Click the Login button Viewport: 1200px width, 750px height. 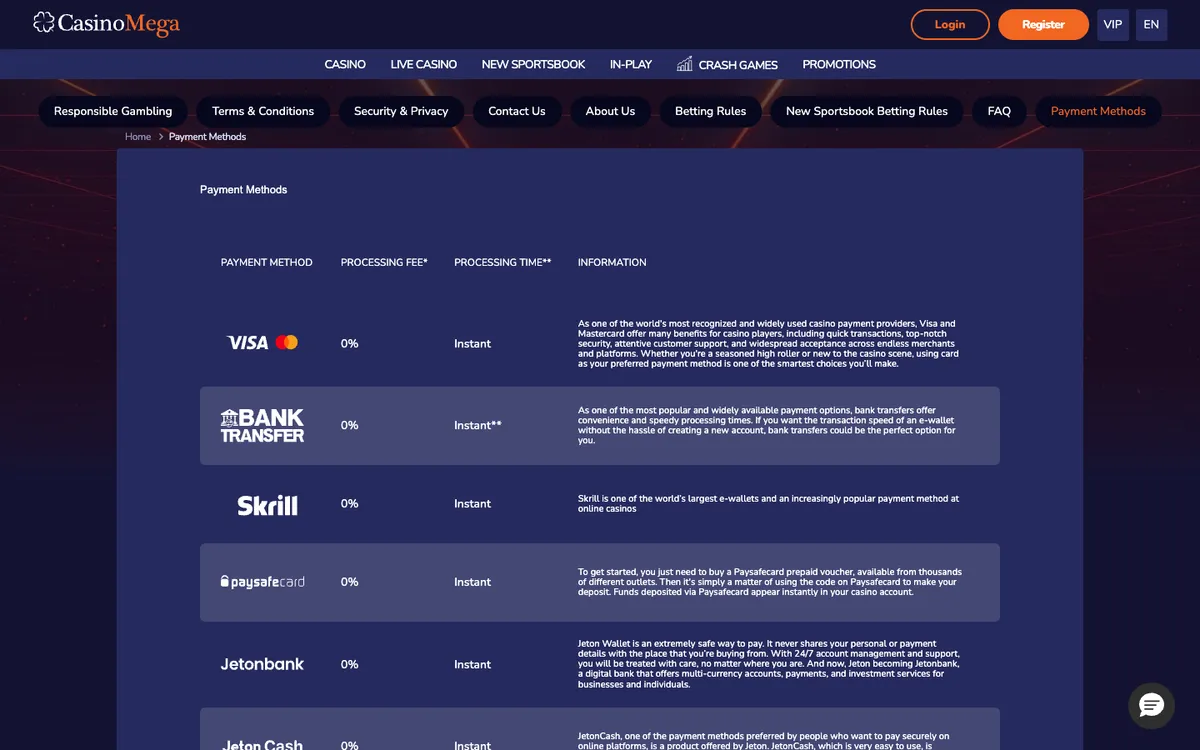pyautogui.click(x=950, y=24)
